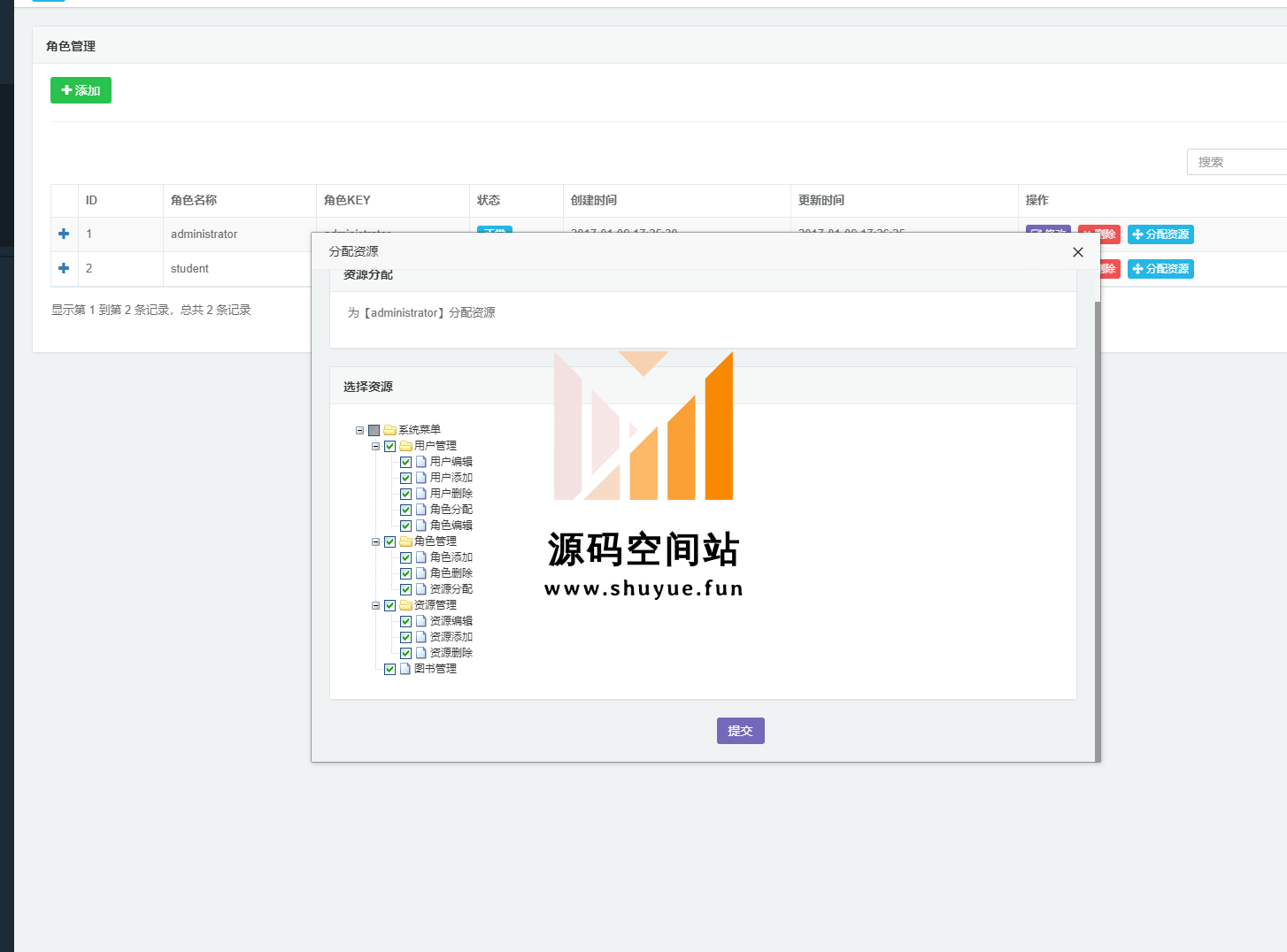Sort by the 角色名称 column header
The width and height of the screenshot is (1287, 952).
(240, 201)
